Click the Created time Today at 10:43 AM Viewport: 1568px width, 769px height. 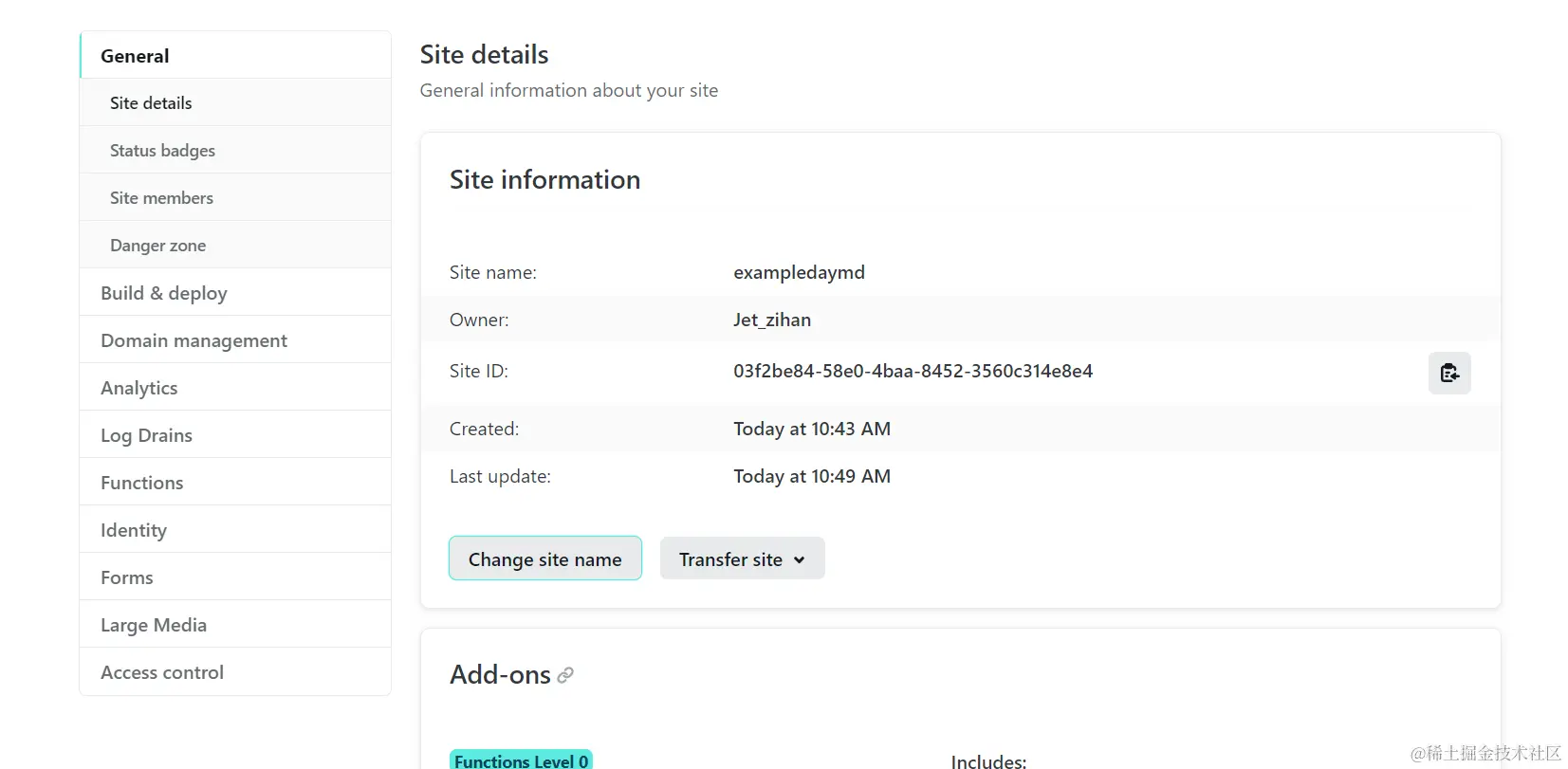[812, 429]
